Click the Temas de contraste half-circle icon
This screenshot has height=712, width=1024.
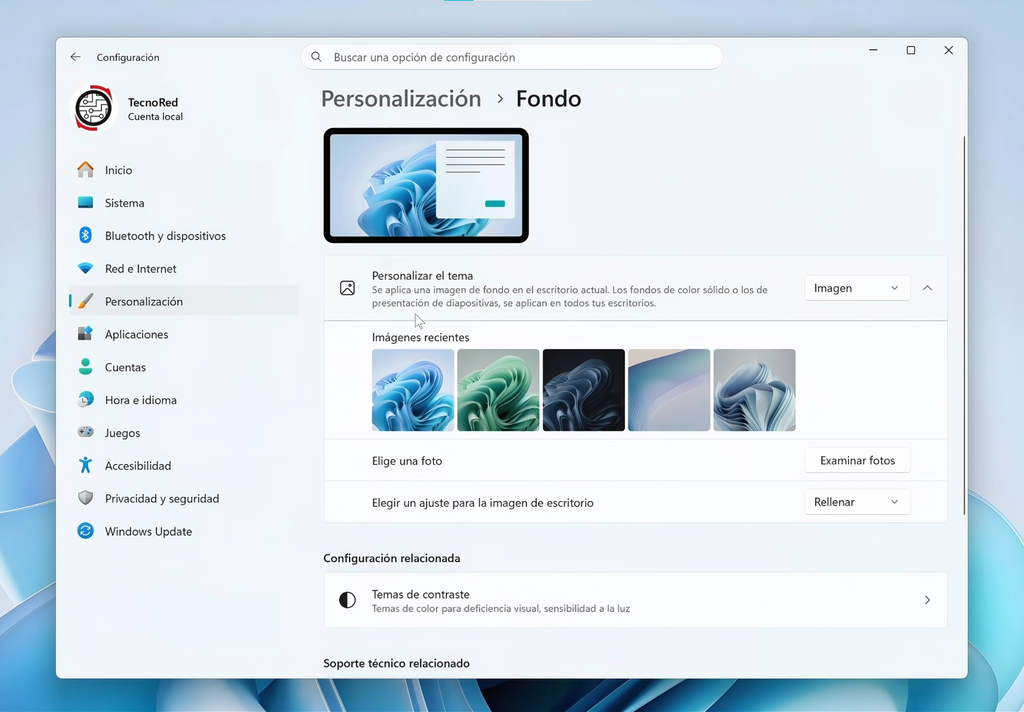point(347,600)
